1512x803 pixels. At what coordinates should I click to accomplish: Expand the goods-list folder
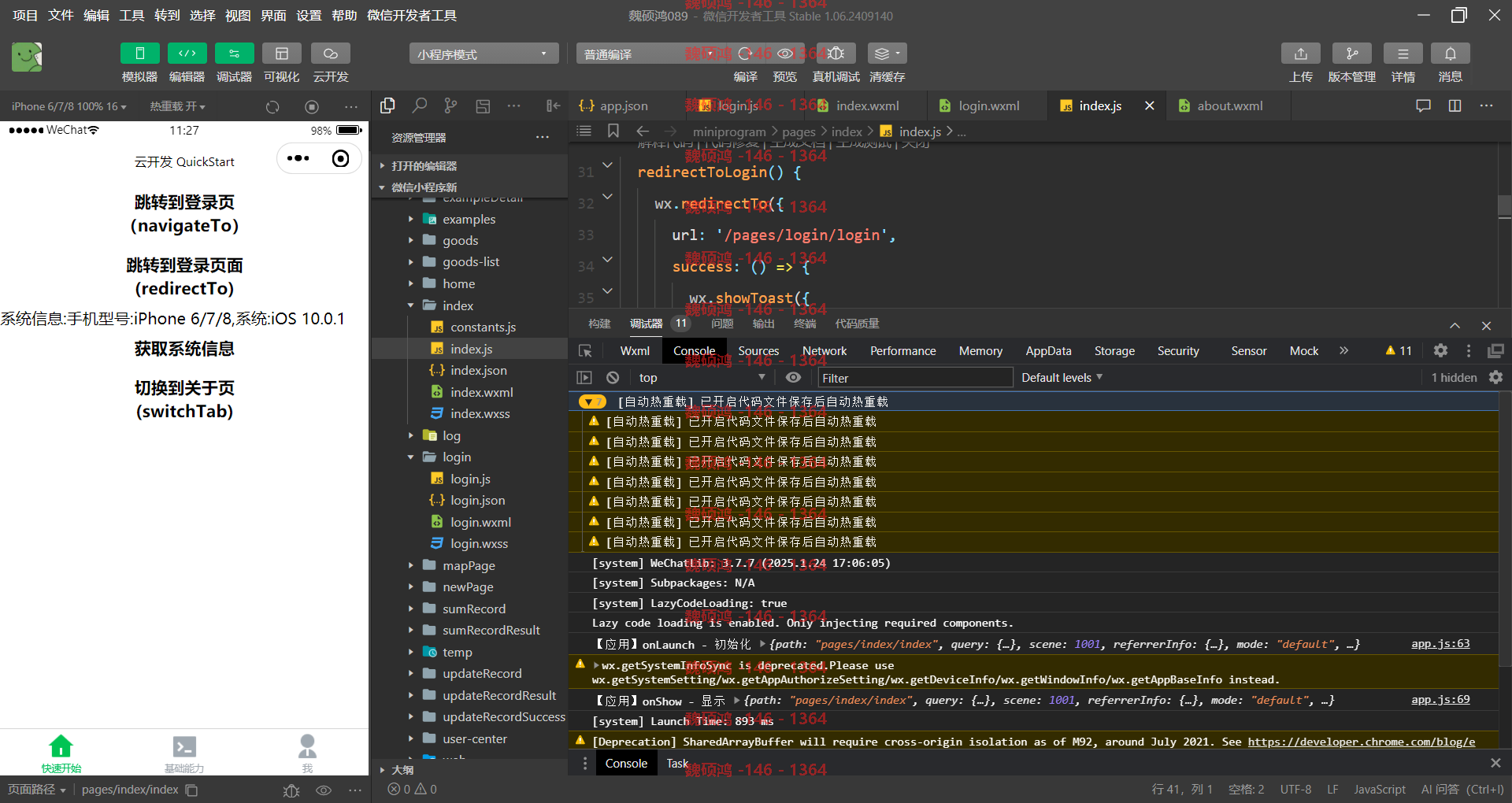click(x=470, y=261)
